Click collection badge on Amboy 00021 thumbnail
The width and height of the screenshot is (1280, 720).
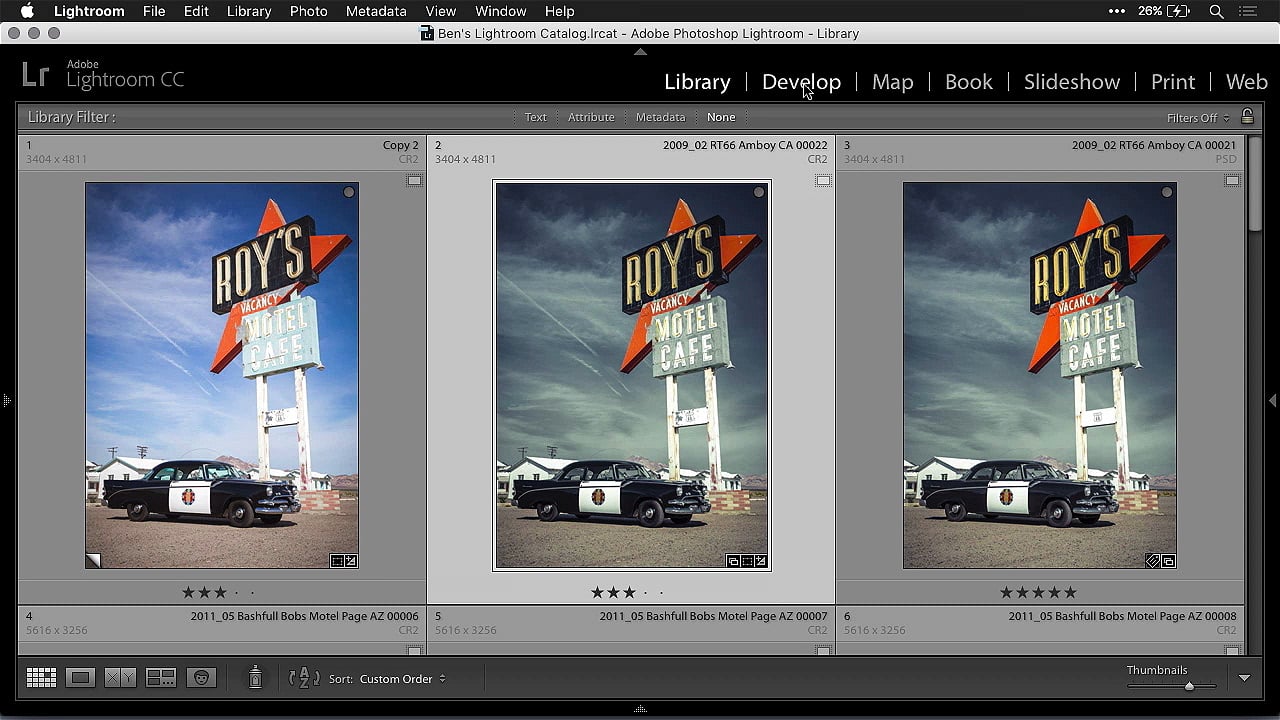[1168, 561]
